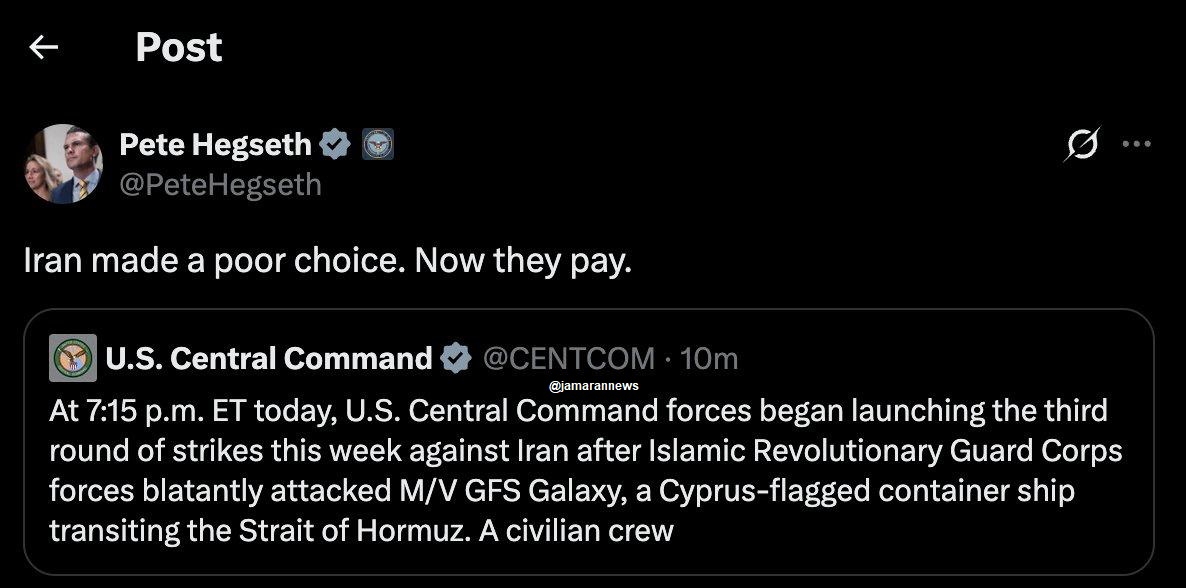
Task: Click the U.S. Central Command verified badge
Action: click(x=456, y=358)
